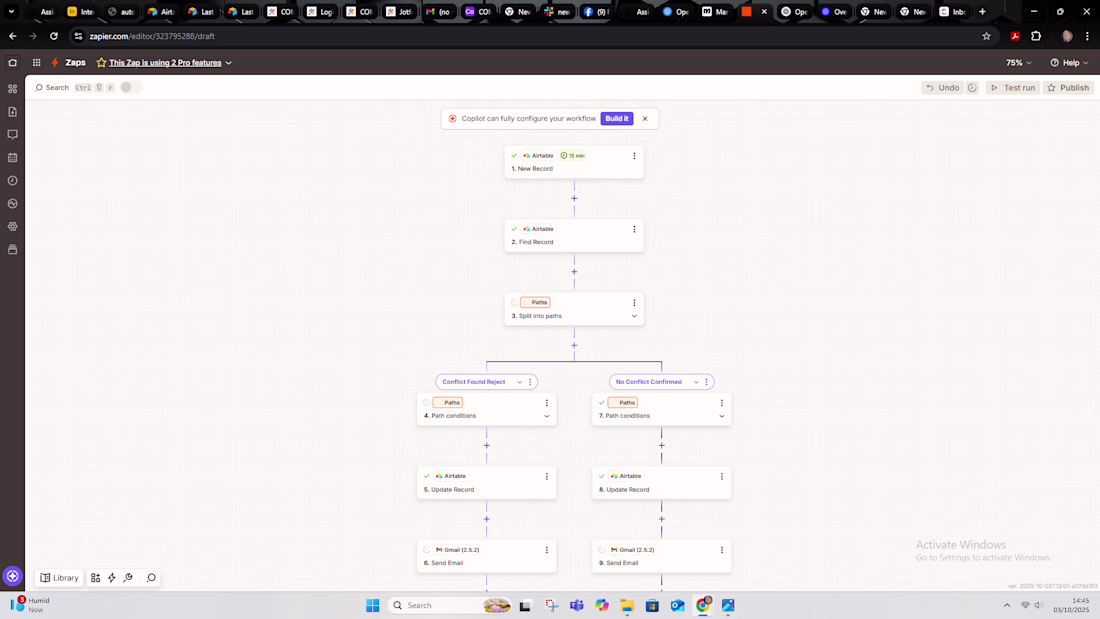This screenshot has width=1100, height=619.
Task: Open three-dot menu on Split into paths step
Action: (634, 303)
